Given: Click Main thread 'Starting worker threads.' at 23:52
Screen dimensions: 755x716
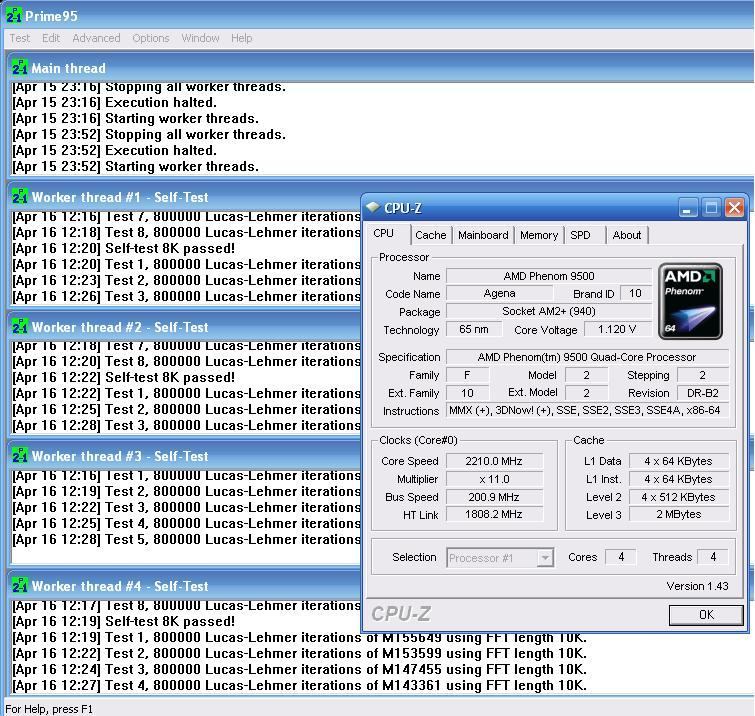Looking at the screenshot, I should (136, 166).
